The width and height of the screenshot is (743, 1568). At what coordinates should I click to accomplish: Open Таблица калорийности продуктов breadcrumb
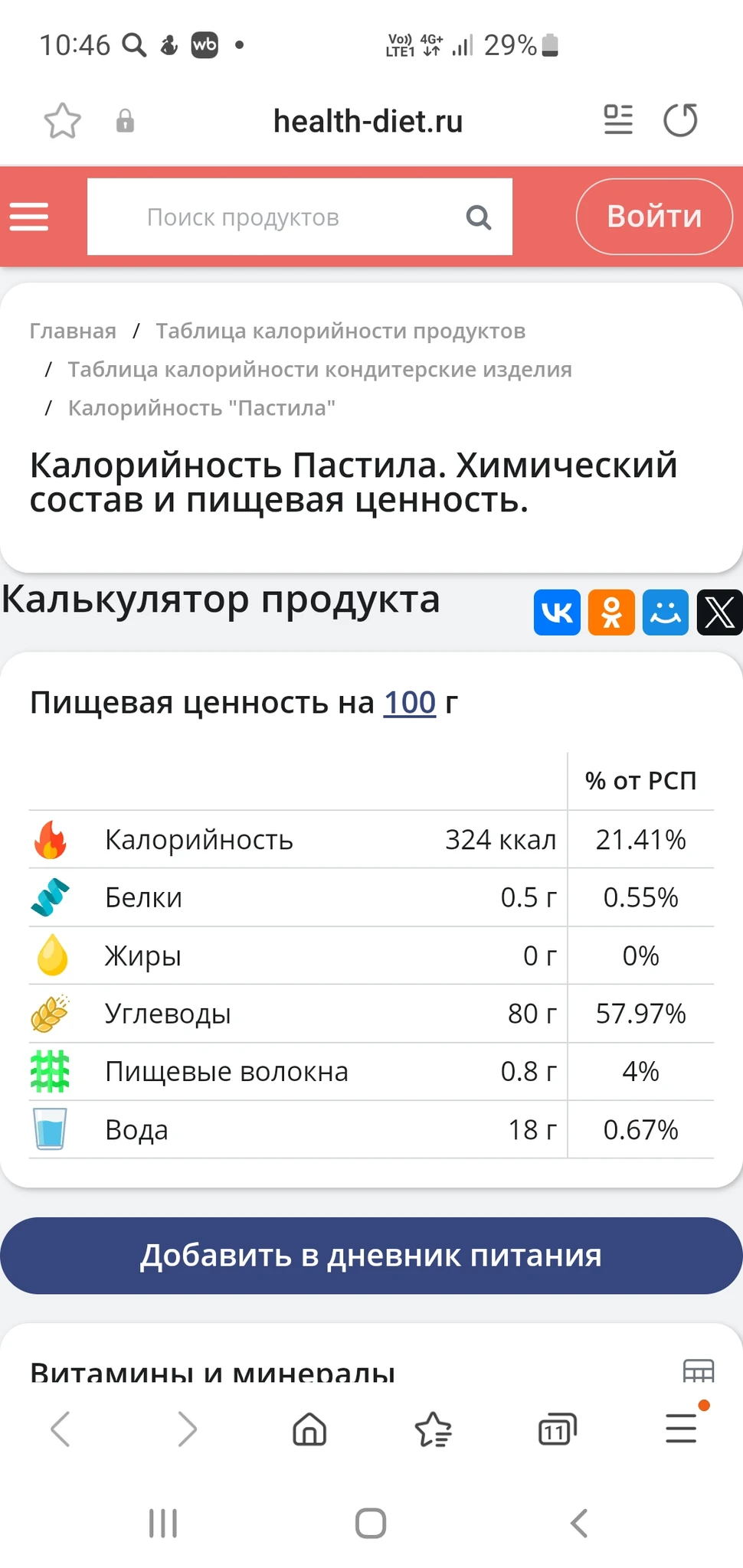(340, 331)
